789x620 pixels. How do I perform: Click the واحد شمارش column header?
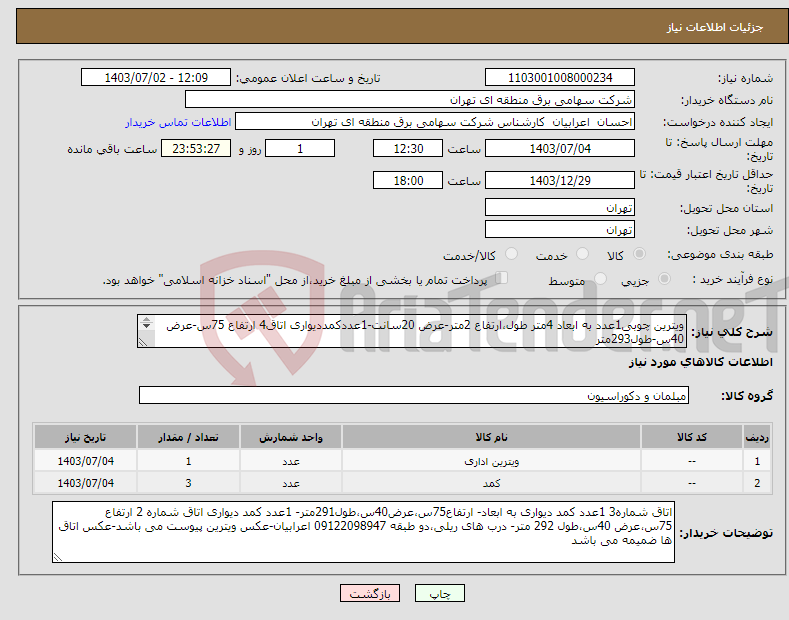[x=291, y=437]
